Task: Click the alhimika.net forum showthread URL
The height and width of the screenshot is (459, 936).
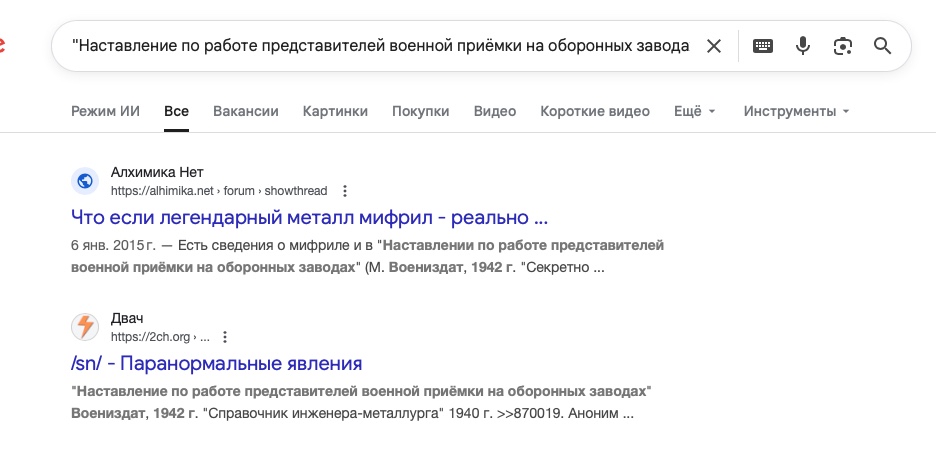Action: [x=219, y=191]
